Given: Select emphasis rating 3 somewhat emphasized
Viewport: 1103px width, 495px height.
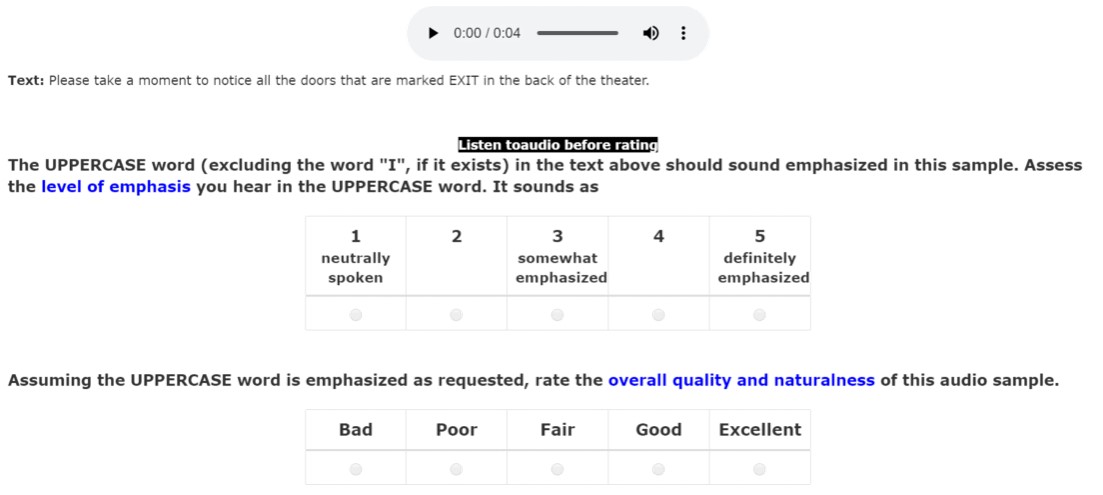Looking at the screenshot, I should coord(557,314).
